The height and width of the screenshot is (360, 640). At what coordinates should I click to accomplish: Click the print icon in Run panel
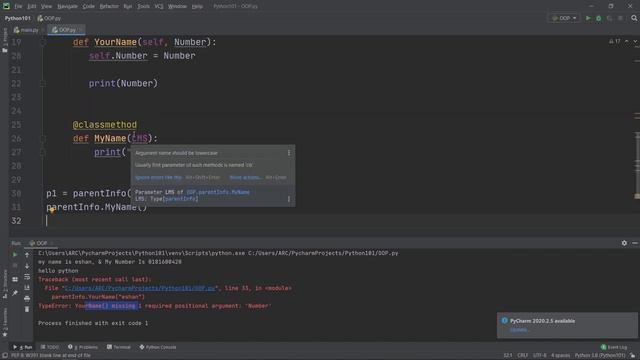point(27,299)
